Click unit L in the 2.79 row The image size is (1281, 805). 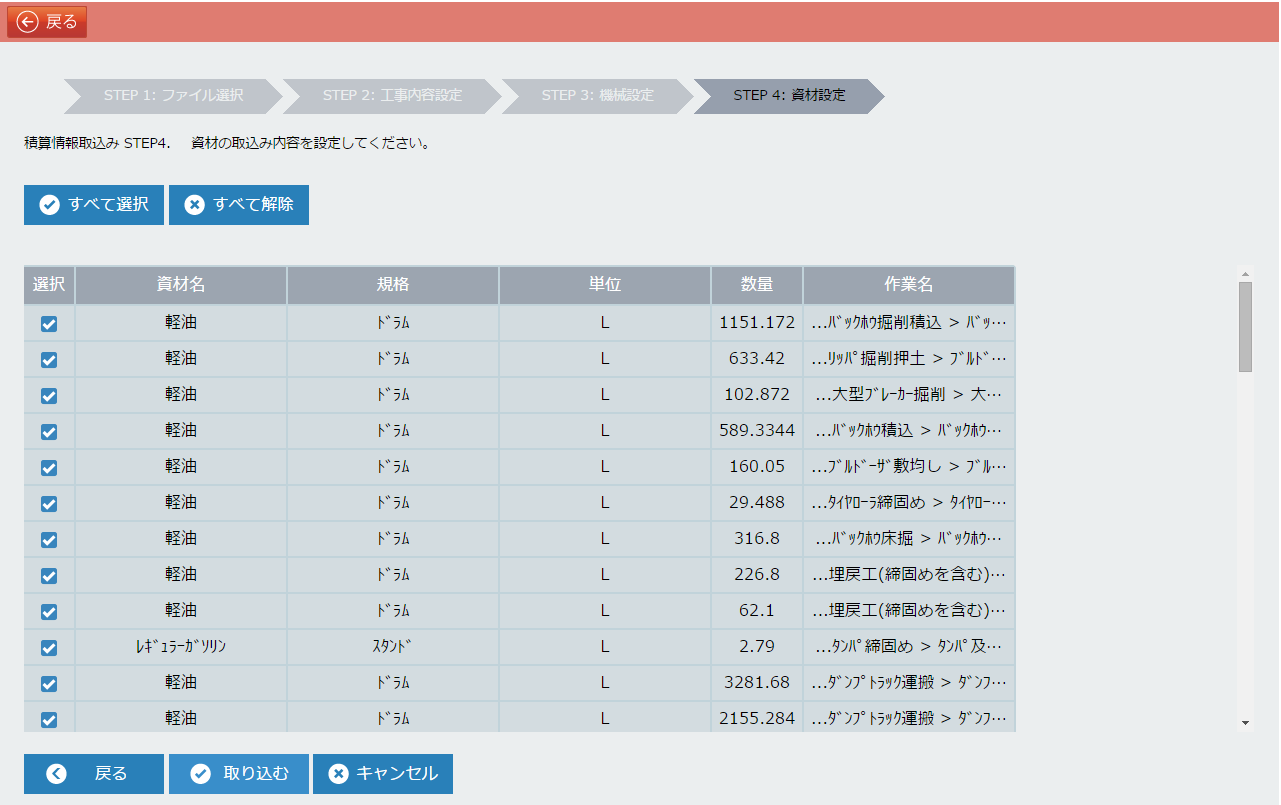tap(605, 647)
